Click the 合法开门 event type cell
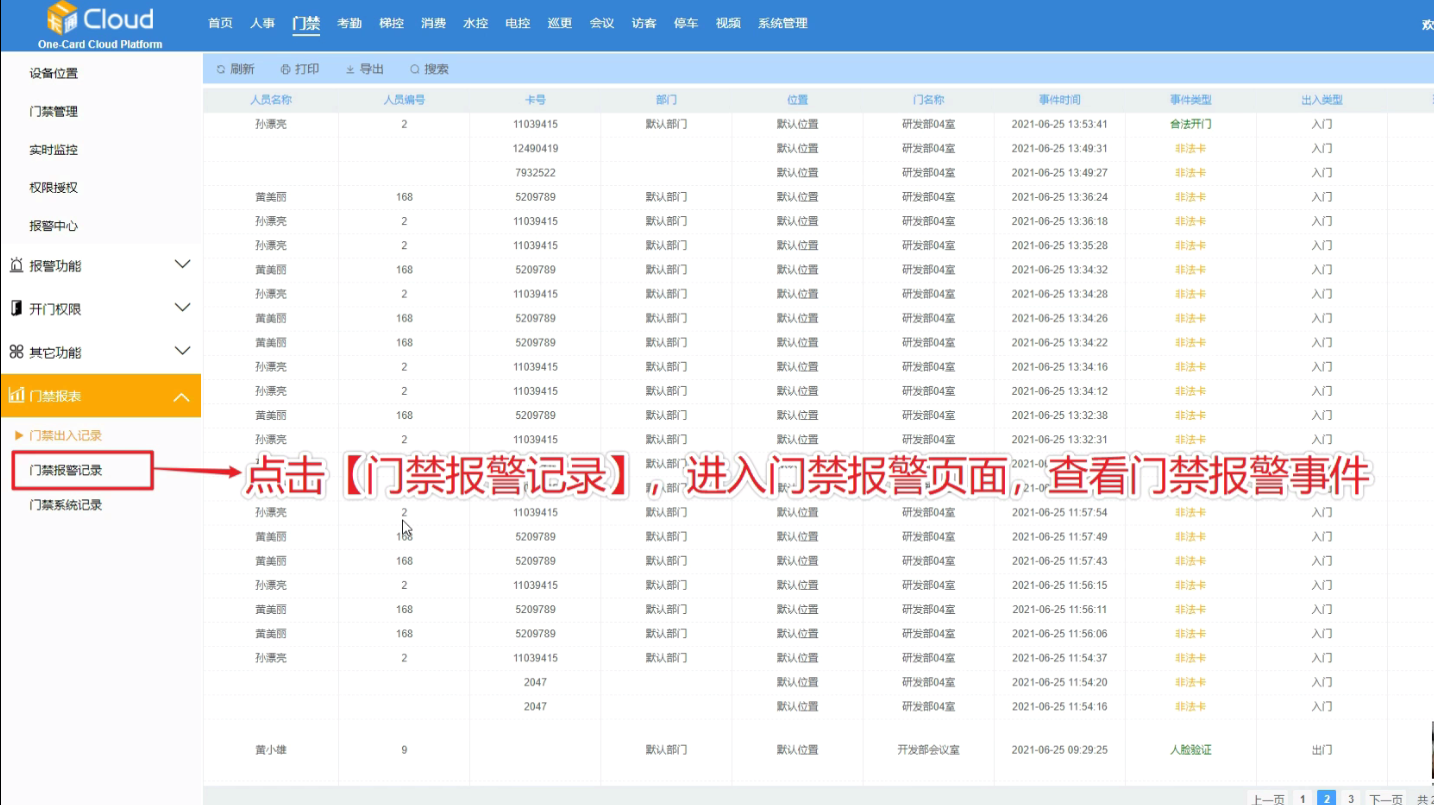Image resolution: width=1434 pixels, height=805 pixels. [1190, 124]
